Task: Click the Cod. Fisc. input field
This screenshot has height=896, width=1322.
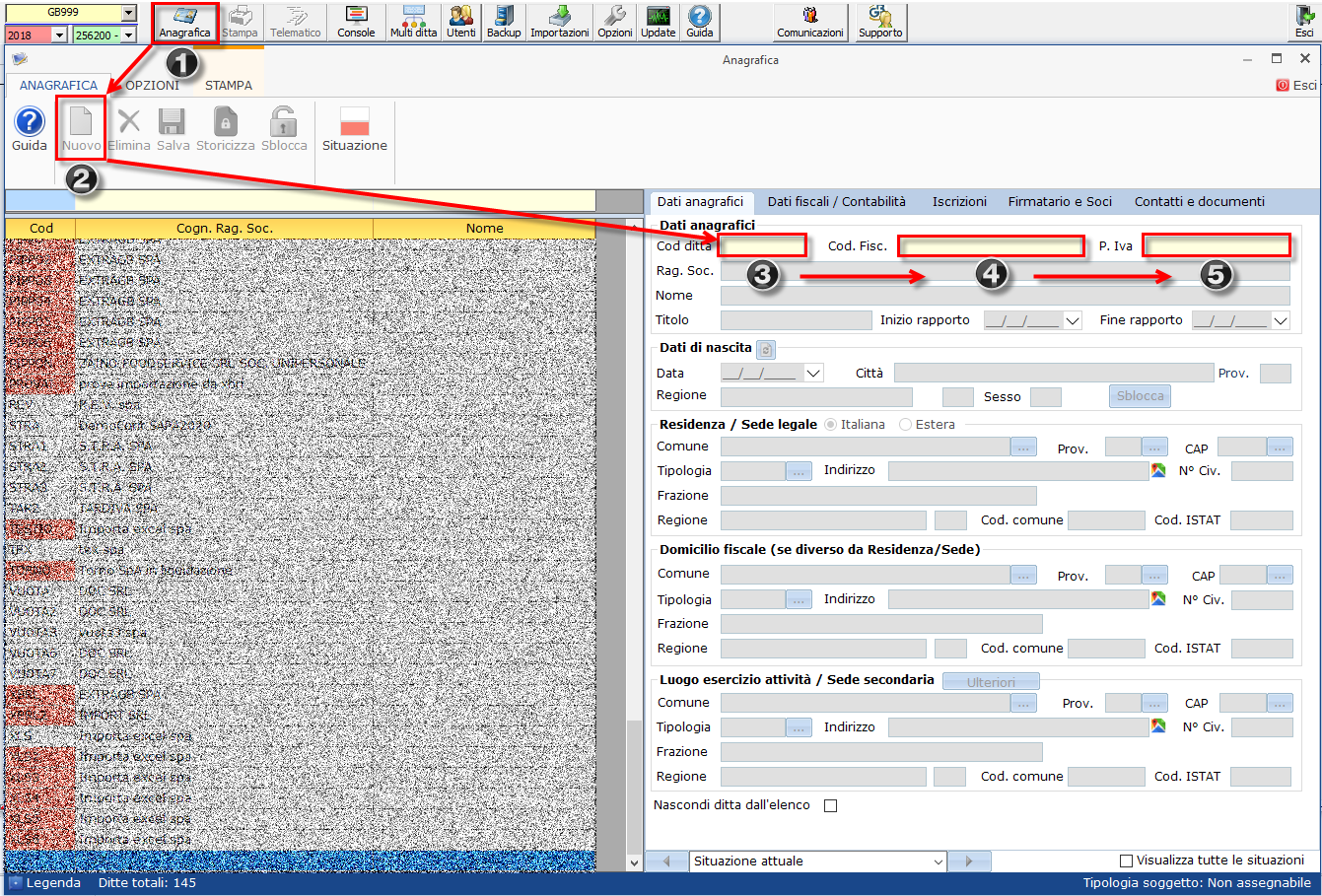Action: 991,245
